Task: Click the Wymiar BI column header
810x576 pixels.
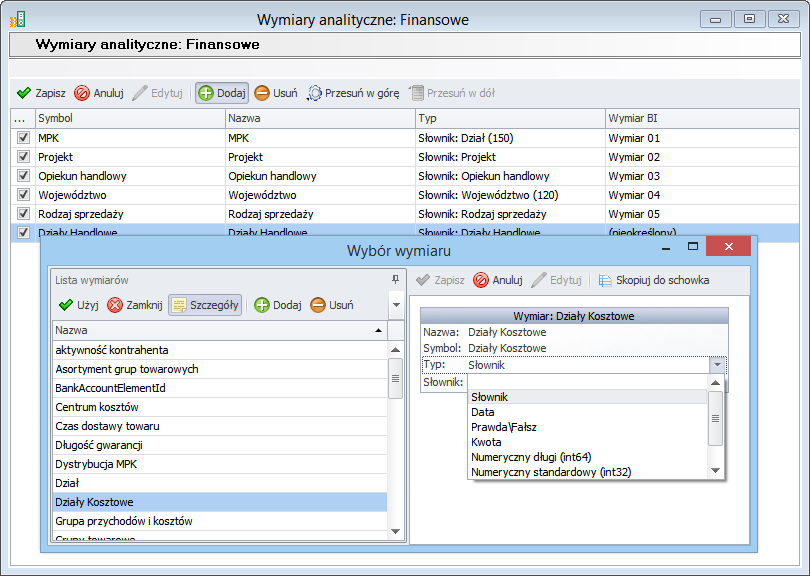Action: coord(702,118)
